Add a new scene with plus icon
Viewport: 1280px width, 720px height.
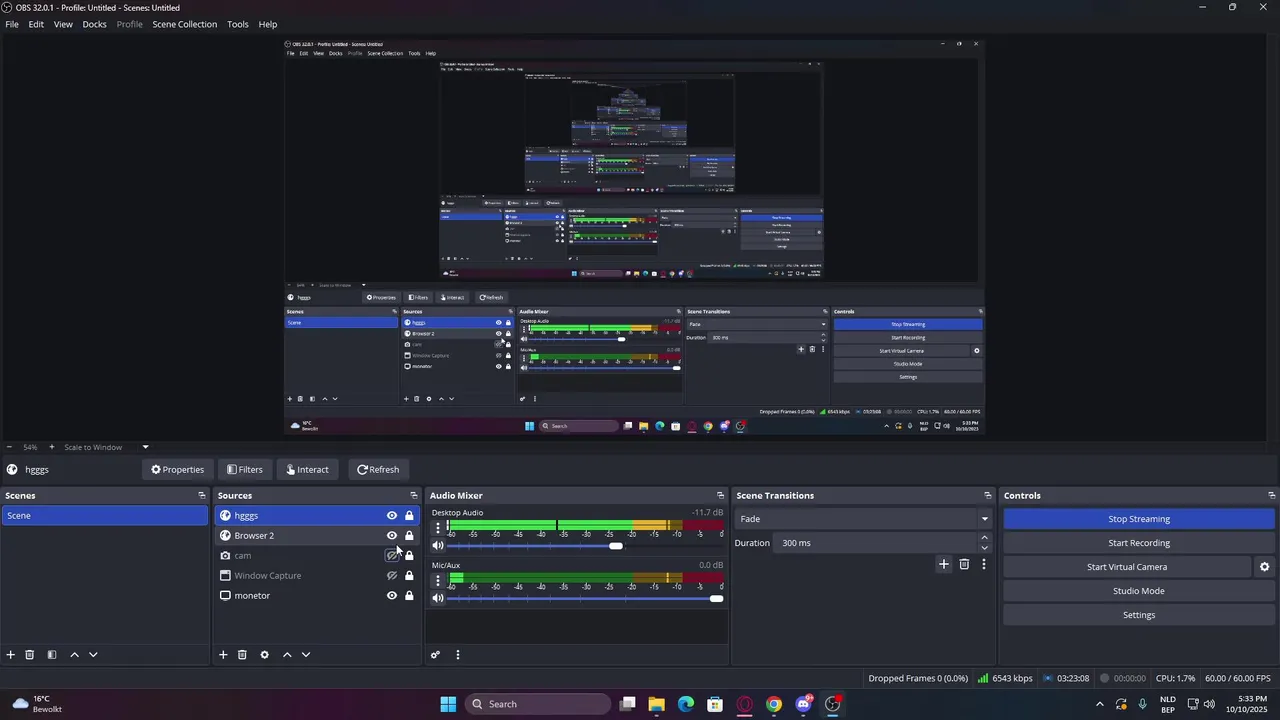point(11,655)
